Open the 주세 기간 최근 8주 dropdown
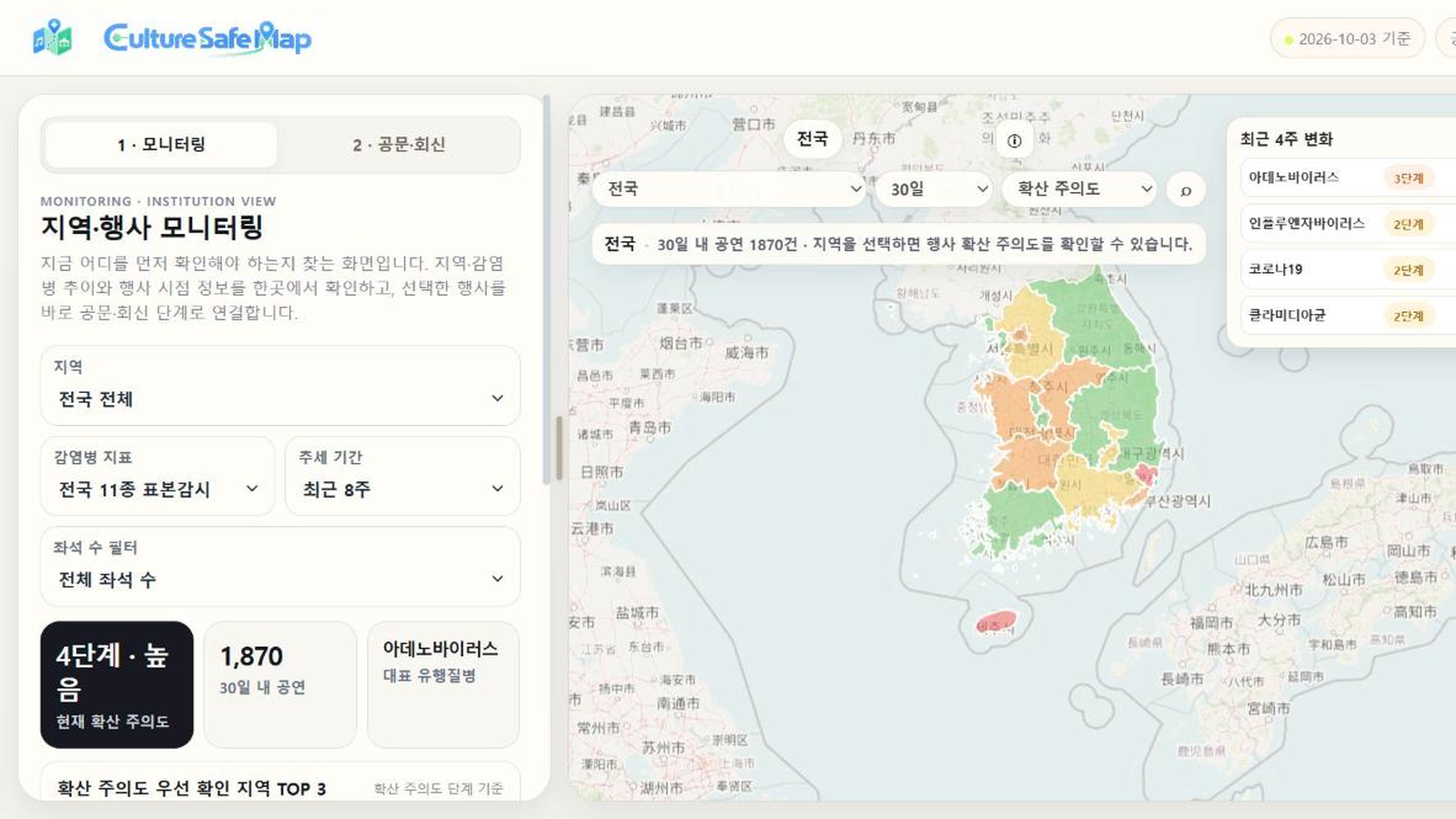Screen dimensions: 1456x819 click(x=402, y=476)
